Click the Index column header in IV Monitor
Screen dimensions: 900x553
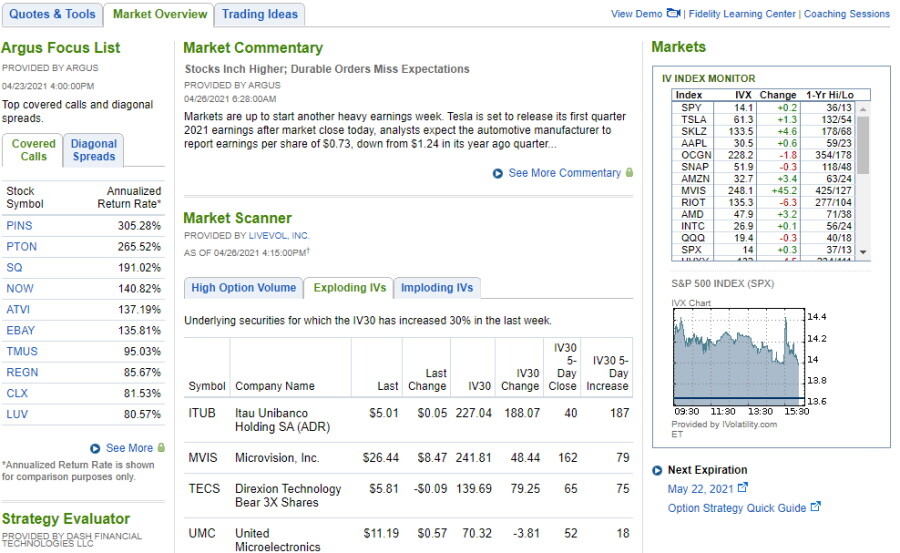pyautogui.click(x=688, y=95)
